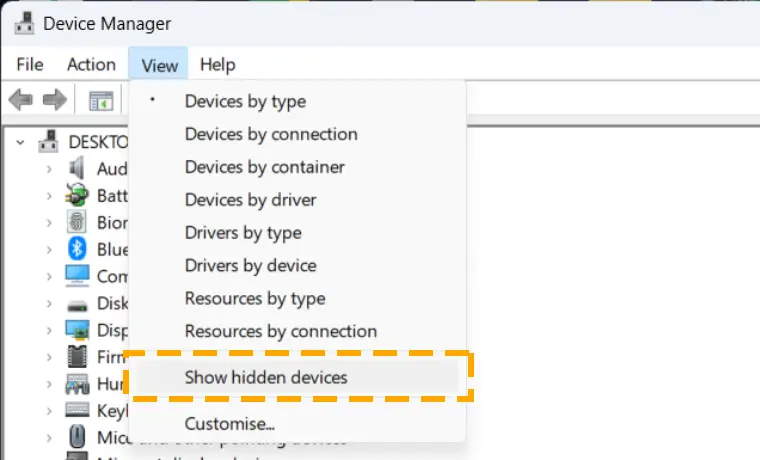The image size is (760, 460).
Task: Click the Bluetooth category icon
Action: pyautogui.click(x=77, y=249)
